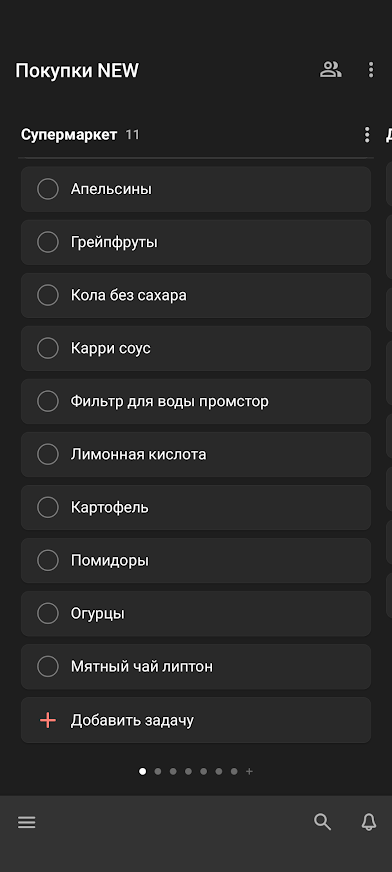Mark Грейпфруты as complete

[x=48, y=242]
